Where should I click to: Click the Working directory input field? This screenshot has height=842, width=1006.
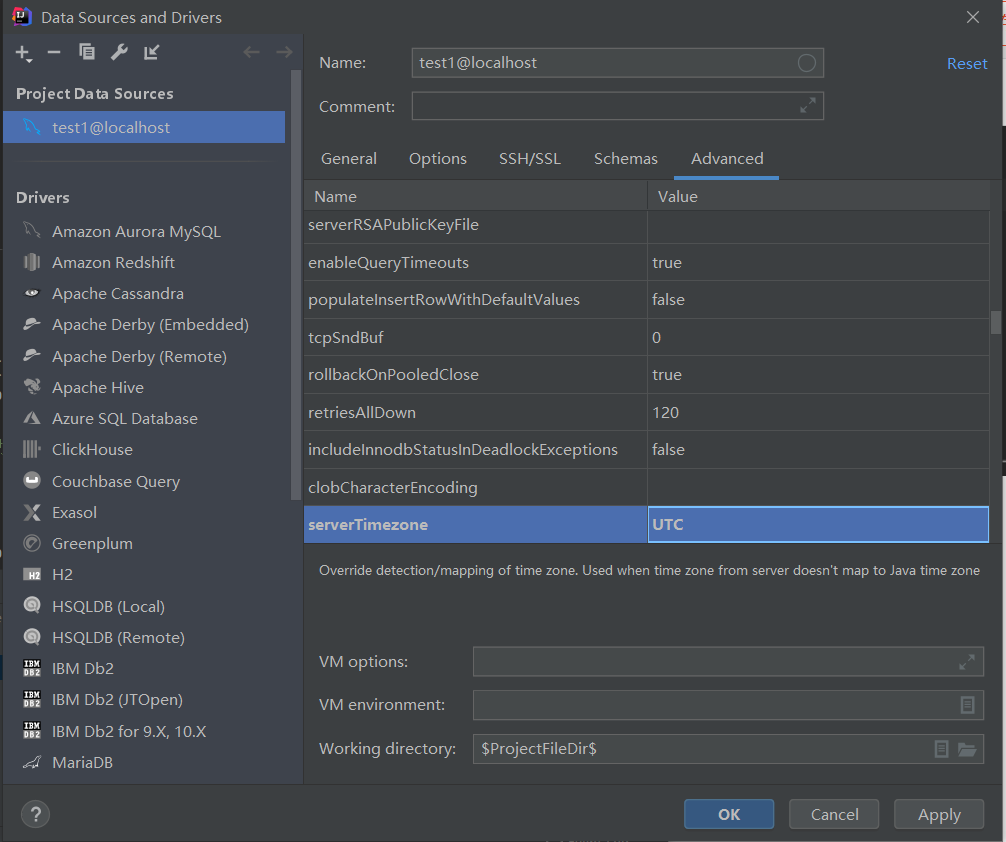click(728, 749)
